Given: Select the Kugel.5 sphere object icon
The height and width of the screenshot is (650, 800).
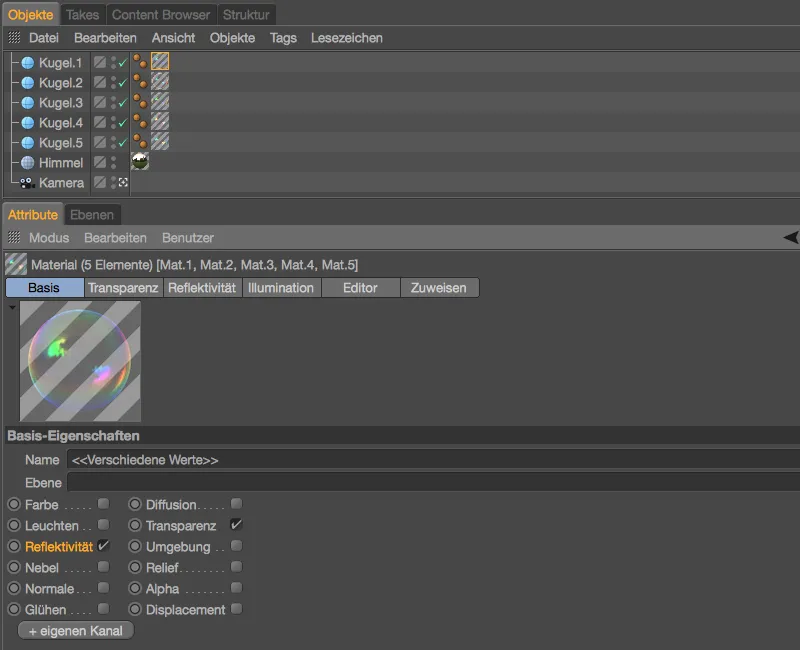Looking at the screenshot, I should (28, 143).
